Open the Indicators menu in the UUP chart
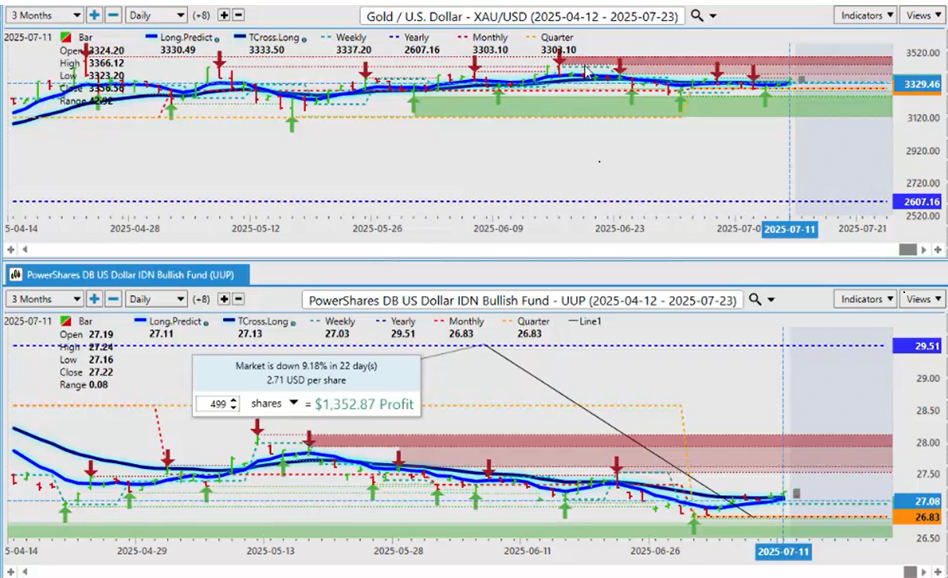Image resolution: width=948 pixels, height=578 pixels. pyautogui.click(x=865, y=299)
